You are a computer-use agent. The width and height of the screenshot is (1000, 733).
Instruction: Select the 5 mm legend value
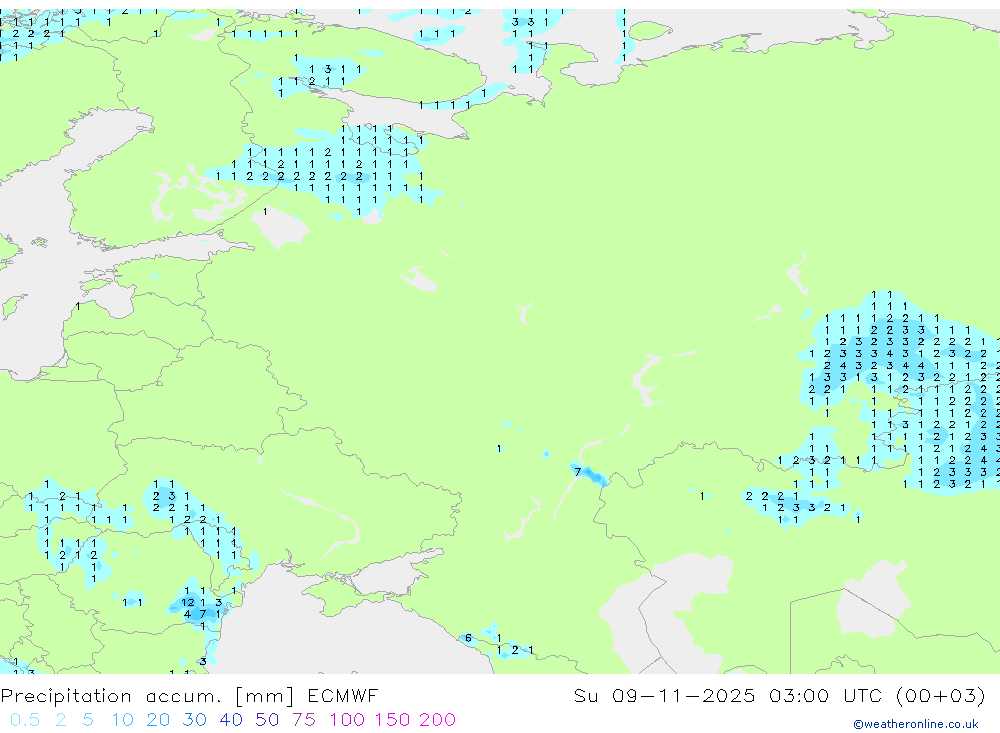click(88, 720)
